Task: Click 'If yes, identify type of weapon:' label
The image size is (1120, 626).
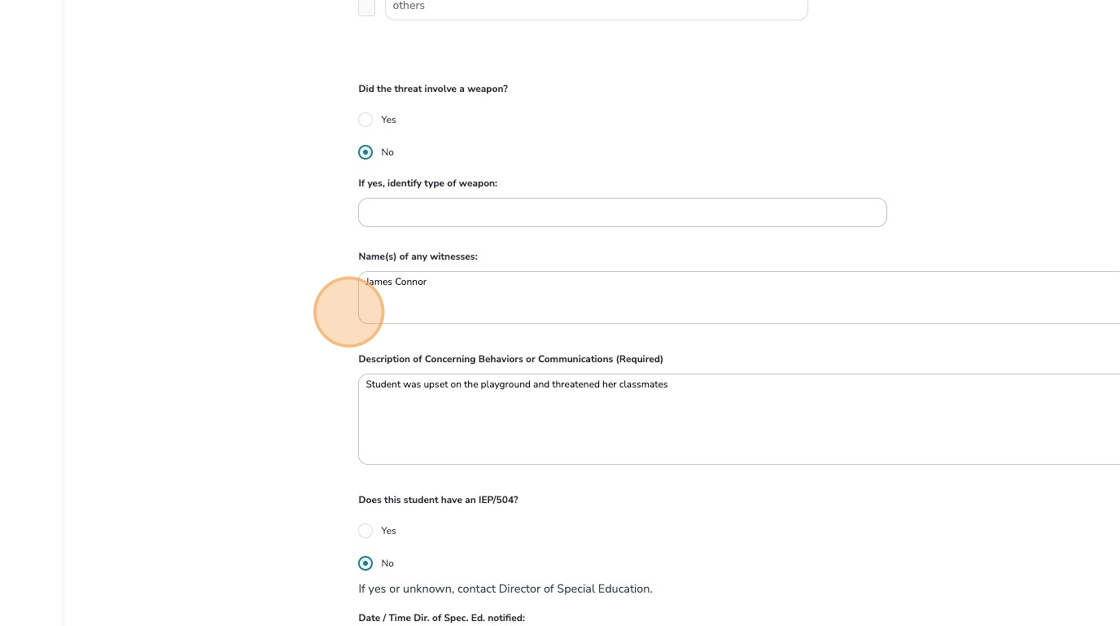Action: 428,184
